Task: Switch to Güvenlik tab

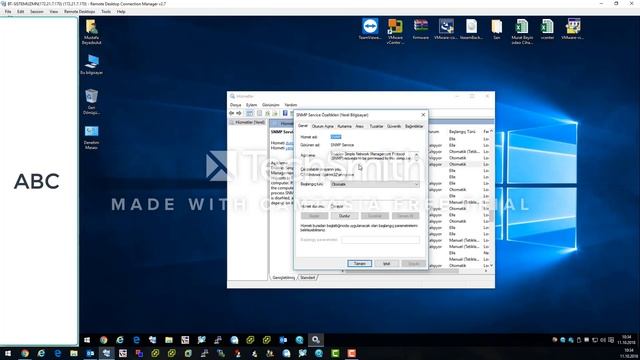Action: coord(394,126)
